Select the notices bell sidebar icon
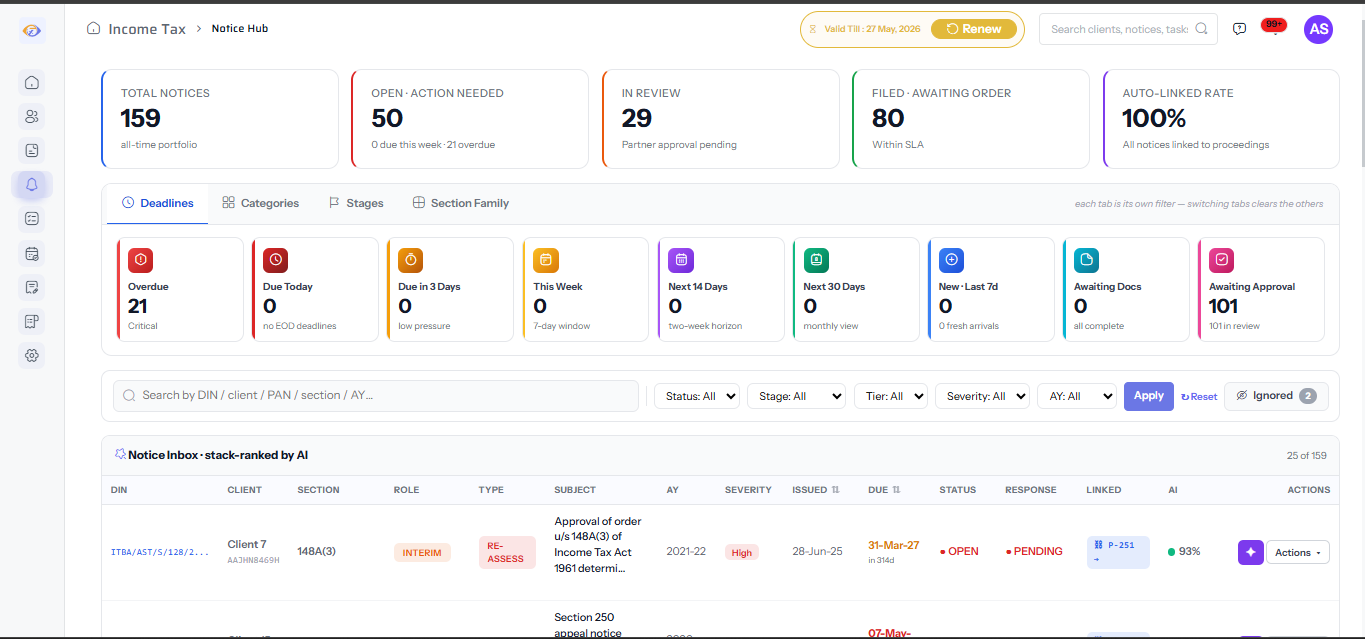 (32, 185)
